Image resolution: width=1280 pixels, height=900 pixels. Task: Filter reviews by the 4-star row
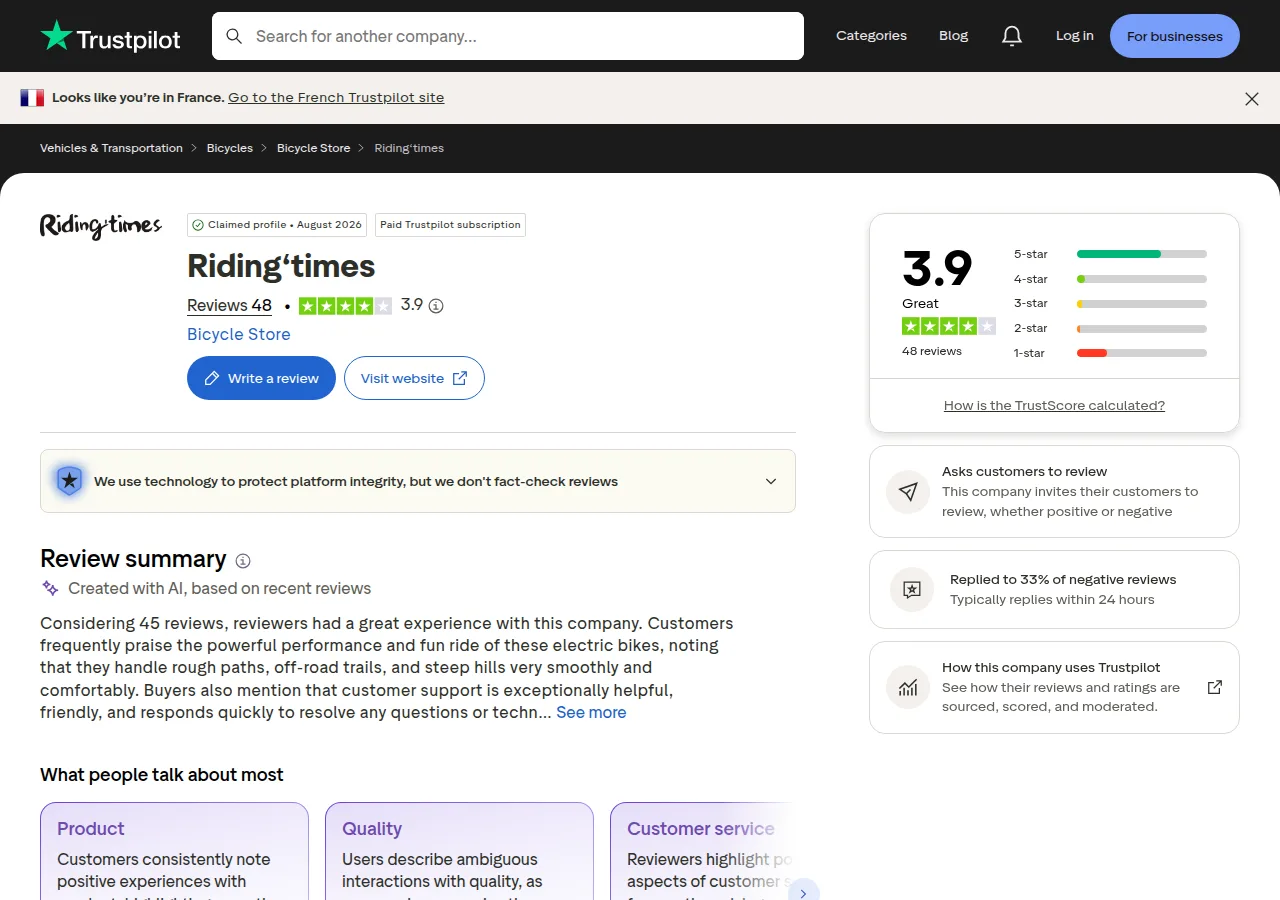[1110, 279]
